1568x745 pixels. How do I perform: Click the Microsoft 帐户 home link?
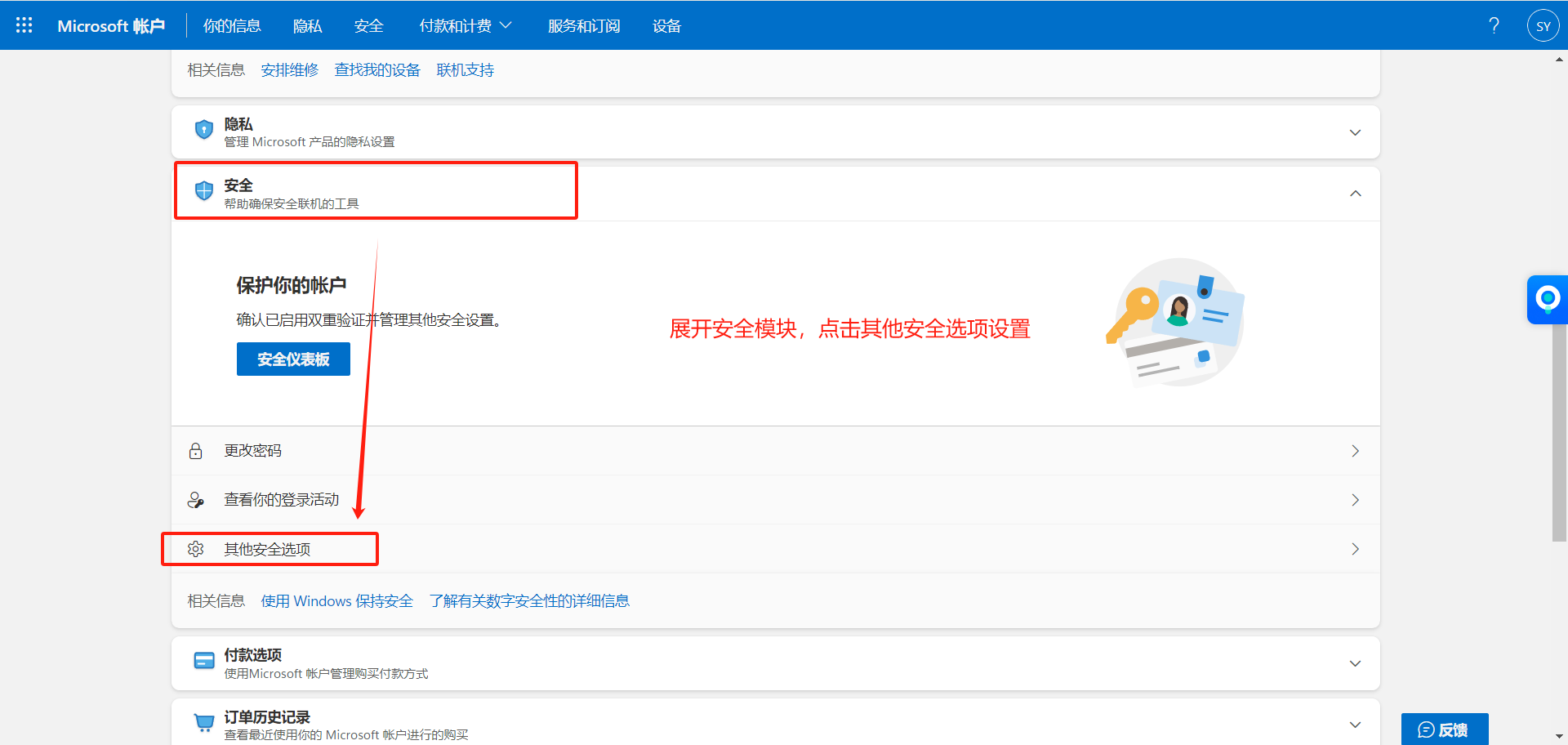click(111, 26)
